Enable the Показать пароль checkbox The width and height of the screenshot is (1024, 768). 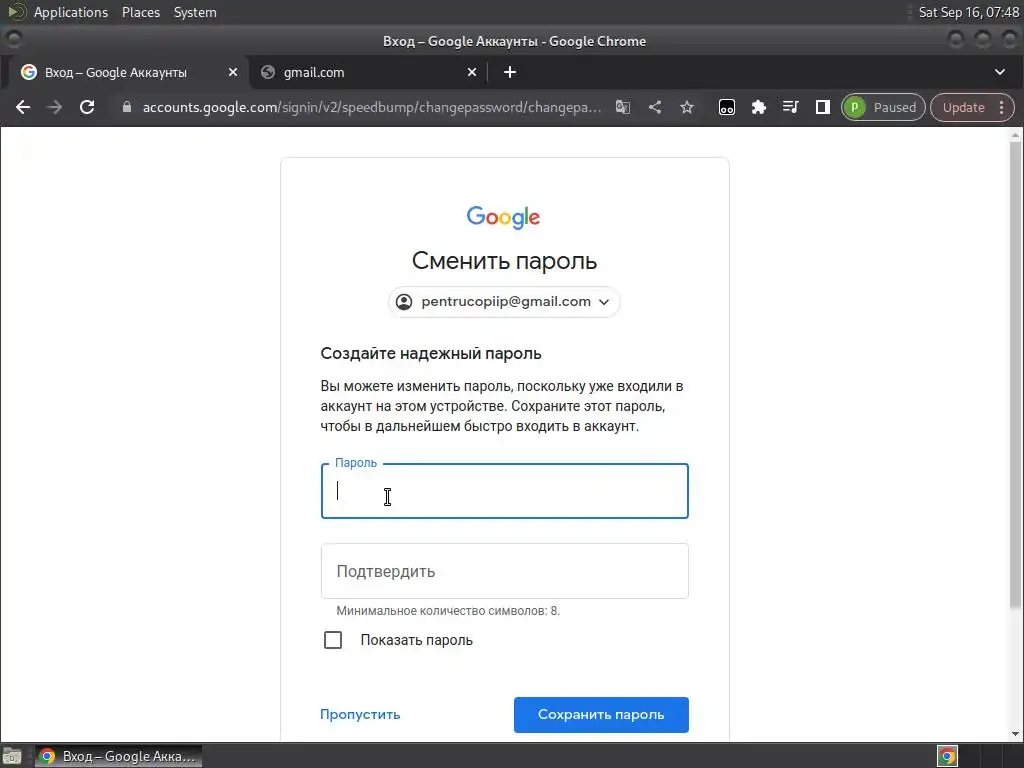(x=333, y=640)
